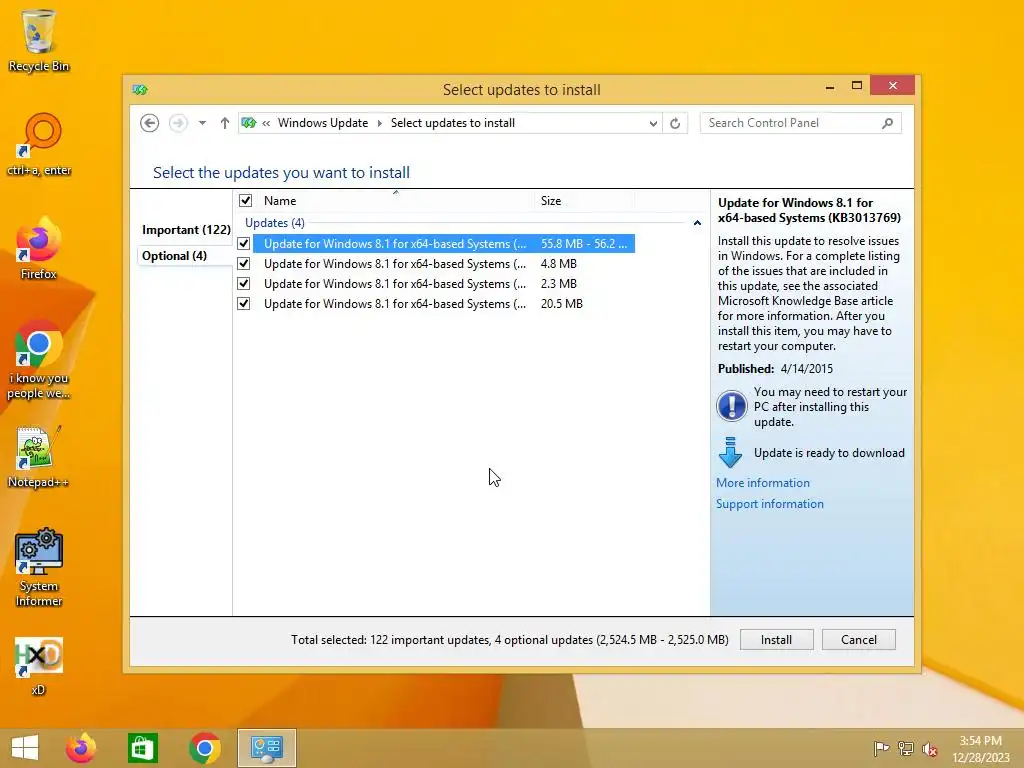Uncheck the 20.5 MB update checkbox
1024x768 pixels.
[x=244, y=304]
